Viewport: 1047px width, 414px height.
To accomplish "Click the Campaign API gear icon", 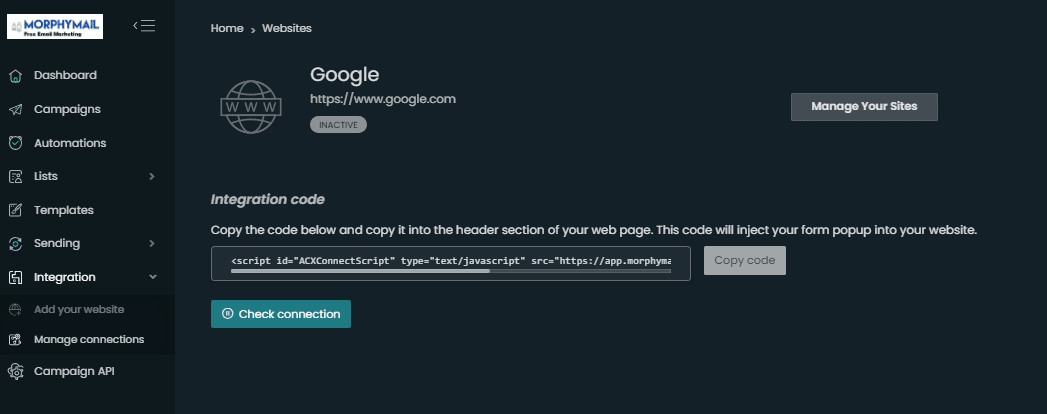I will pyautogui.click(x=15, y=371).
